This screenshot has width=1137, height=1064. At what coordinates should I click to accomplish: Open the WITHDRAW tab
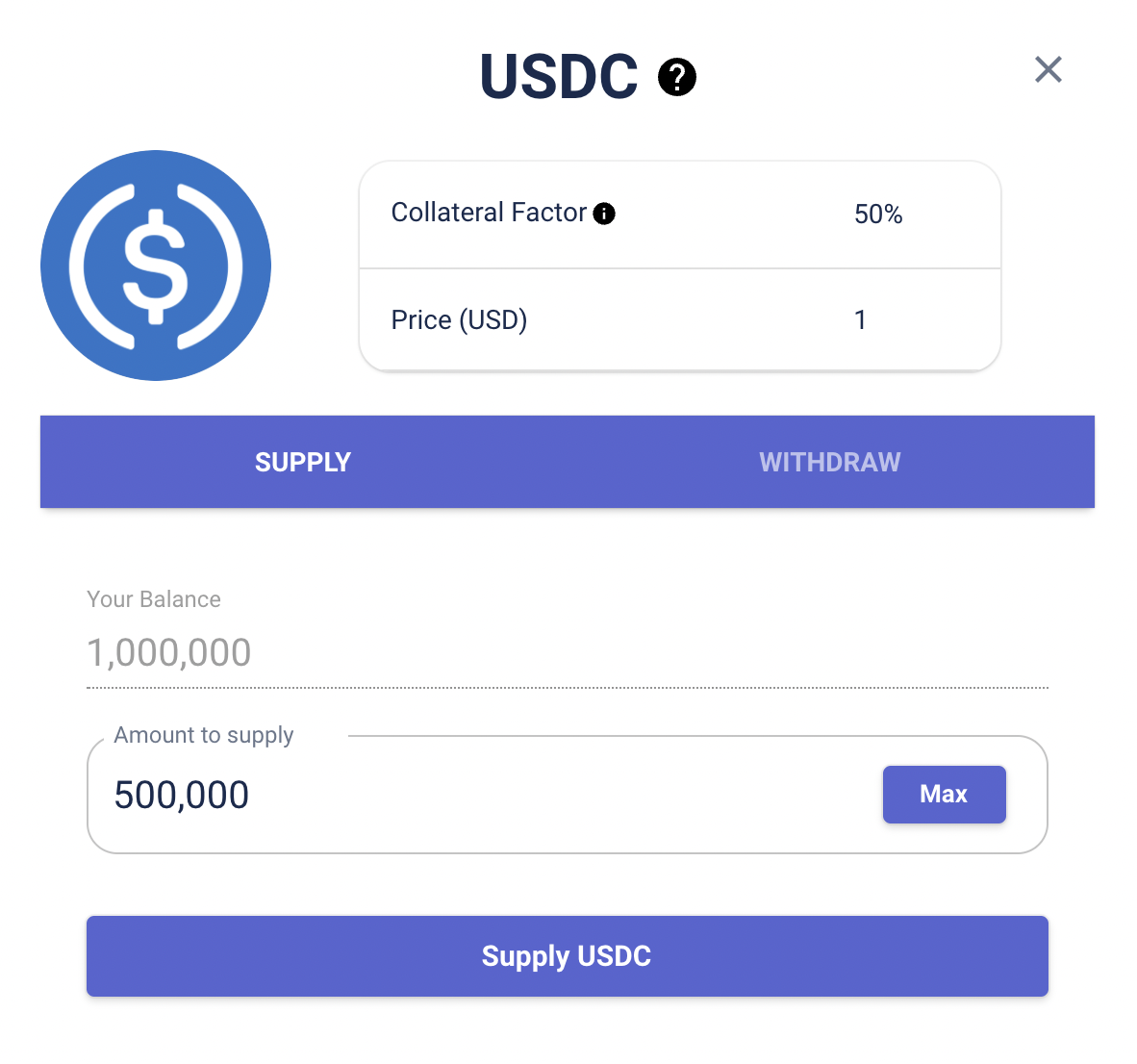[829, 462]
